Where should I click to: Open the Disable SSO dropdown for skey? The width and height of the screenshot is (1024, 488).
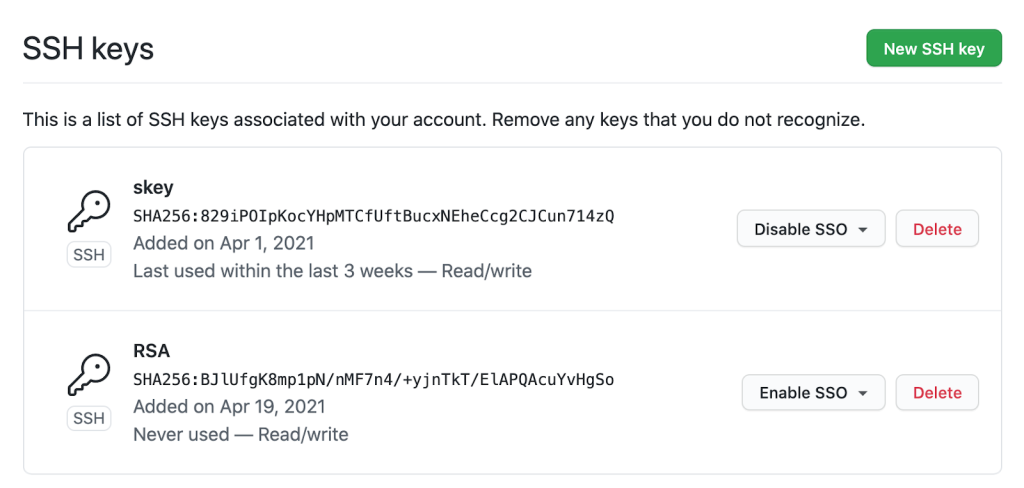[810, 229]
